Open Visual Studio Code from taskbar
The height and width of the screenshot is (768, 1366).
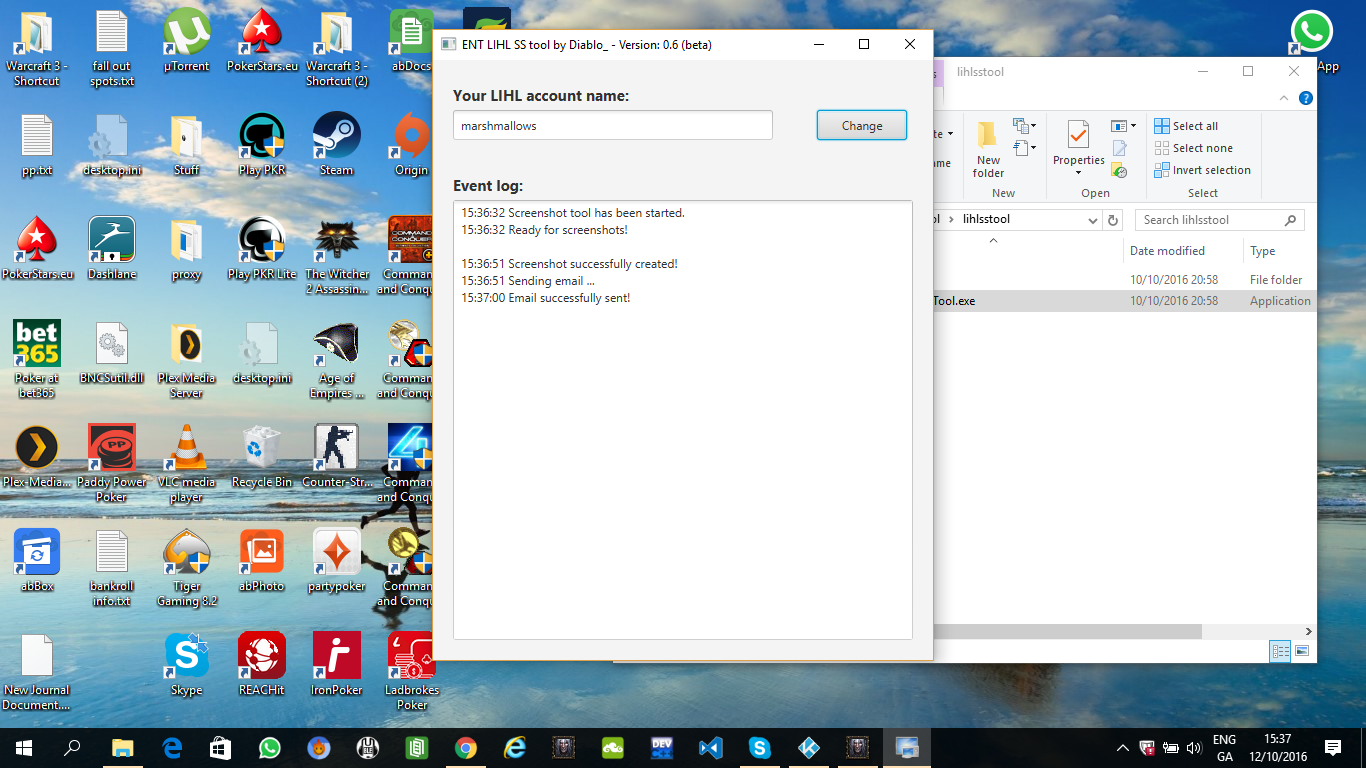point(711,747)
